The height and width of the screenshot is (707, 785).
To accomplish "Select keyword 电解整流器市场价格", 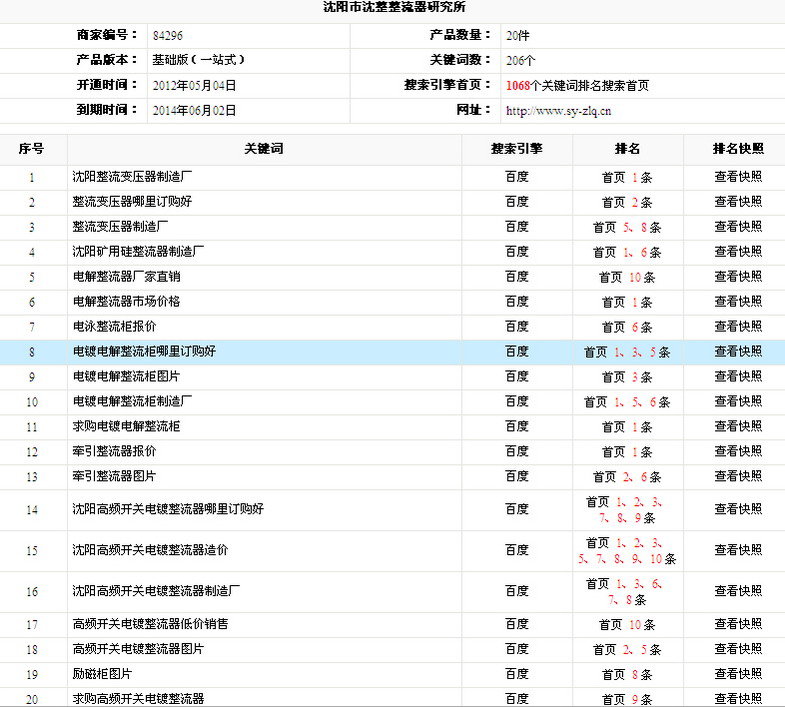I will pos(126,302).
